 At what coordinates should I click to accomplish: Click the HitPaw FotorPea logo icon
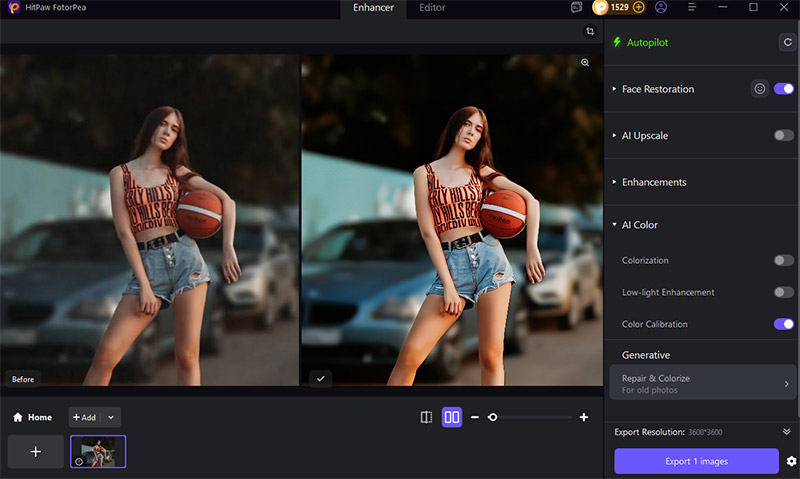14,7
